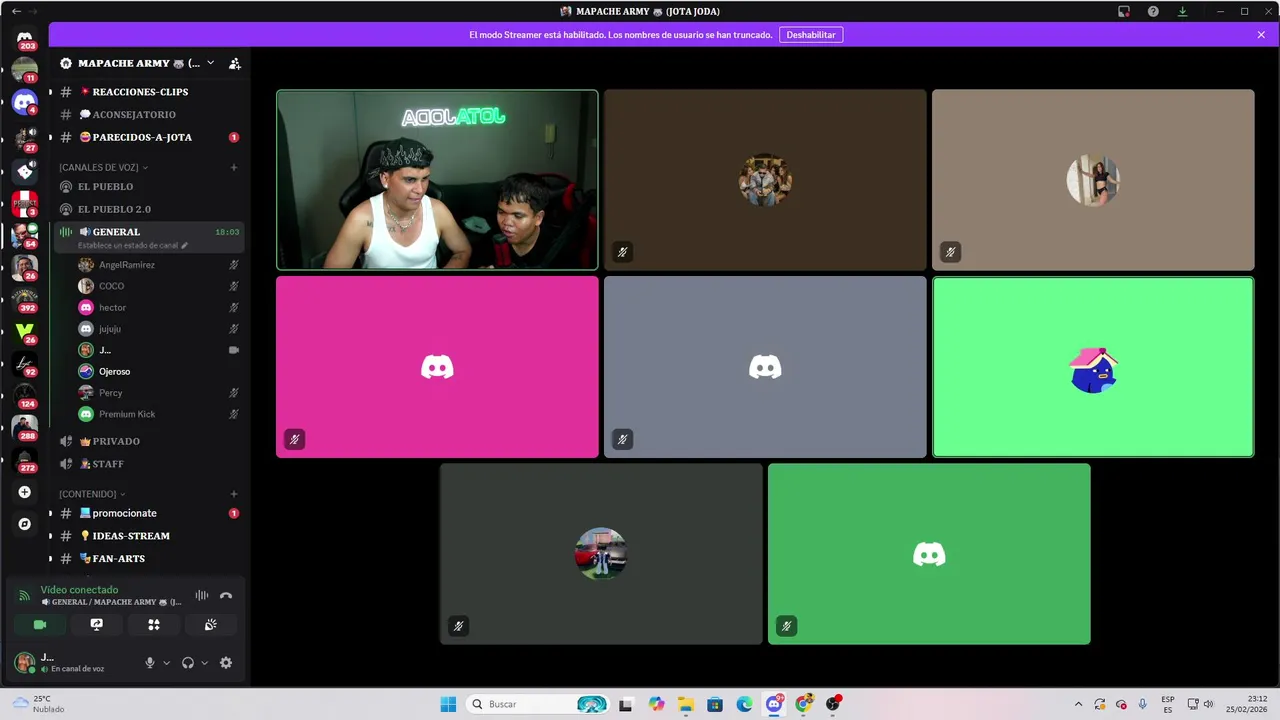Go back with title bar arrow
Viewport: 1280px width, 720px height.
point(16,11)
